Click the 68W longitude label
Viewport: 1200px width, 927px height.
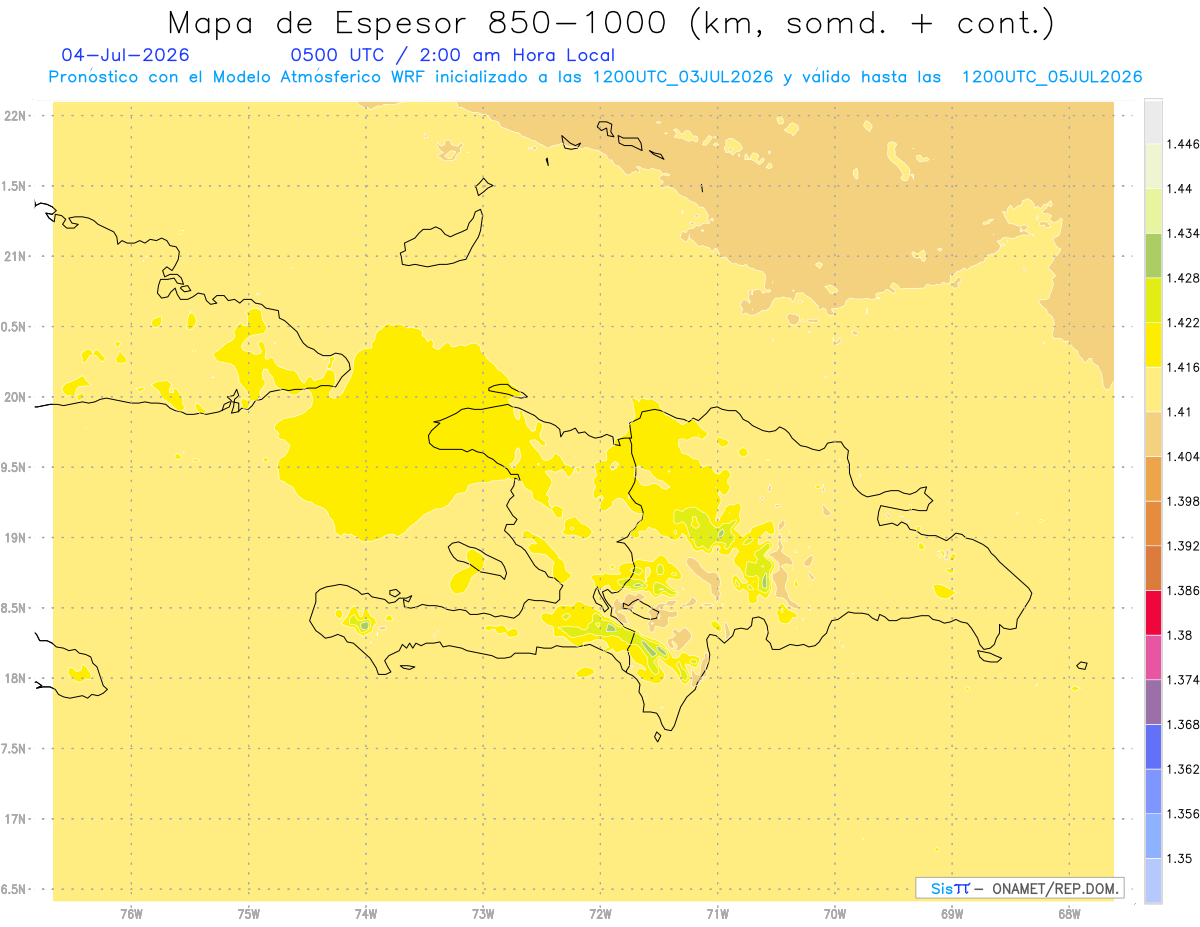click(1069, 914)
